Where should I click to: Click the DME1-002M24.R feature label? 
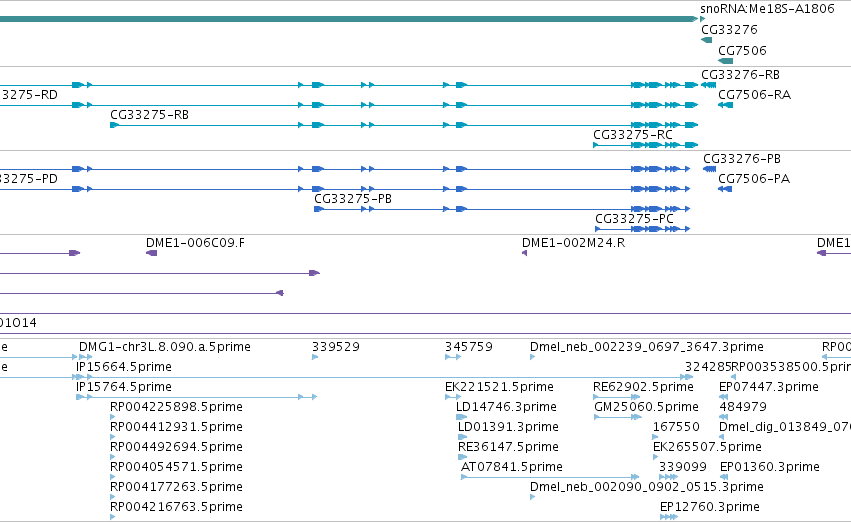click(573, 243)
